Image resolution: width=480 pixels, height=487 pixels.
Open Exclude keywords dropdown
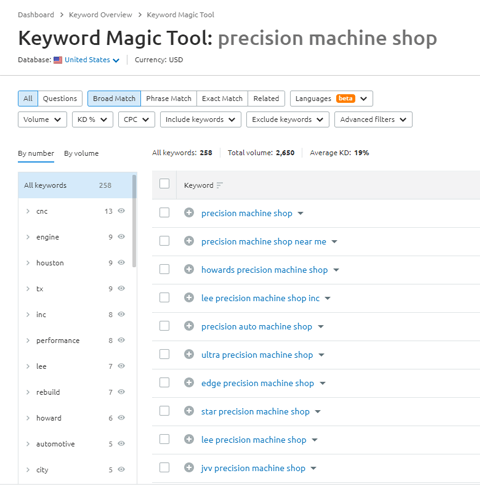pos(288,119)
